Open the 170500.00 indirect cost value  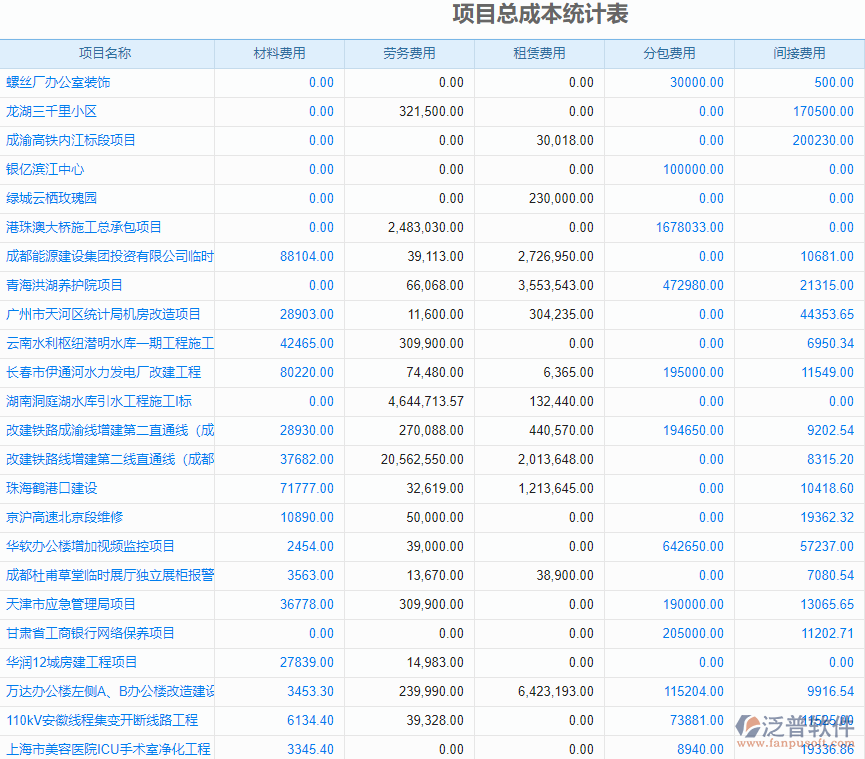[x=823, y=111]
